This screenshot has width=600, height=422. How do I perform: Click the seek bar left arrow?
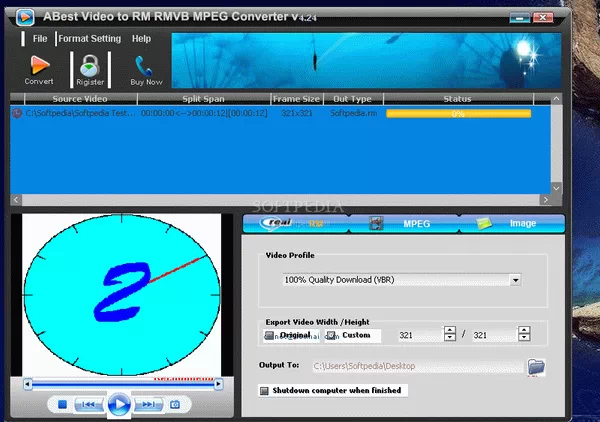pyautogui.click(x=28, y=383)
